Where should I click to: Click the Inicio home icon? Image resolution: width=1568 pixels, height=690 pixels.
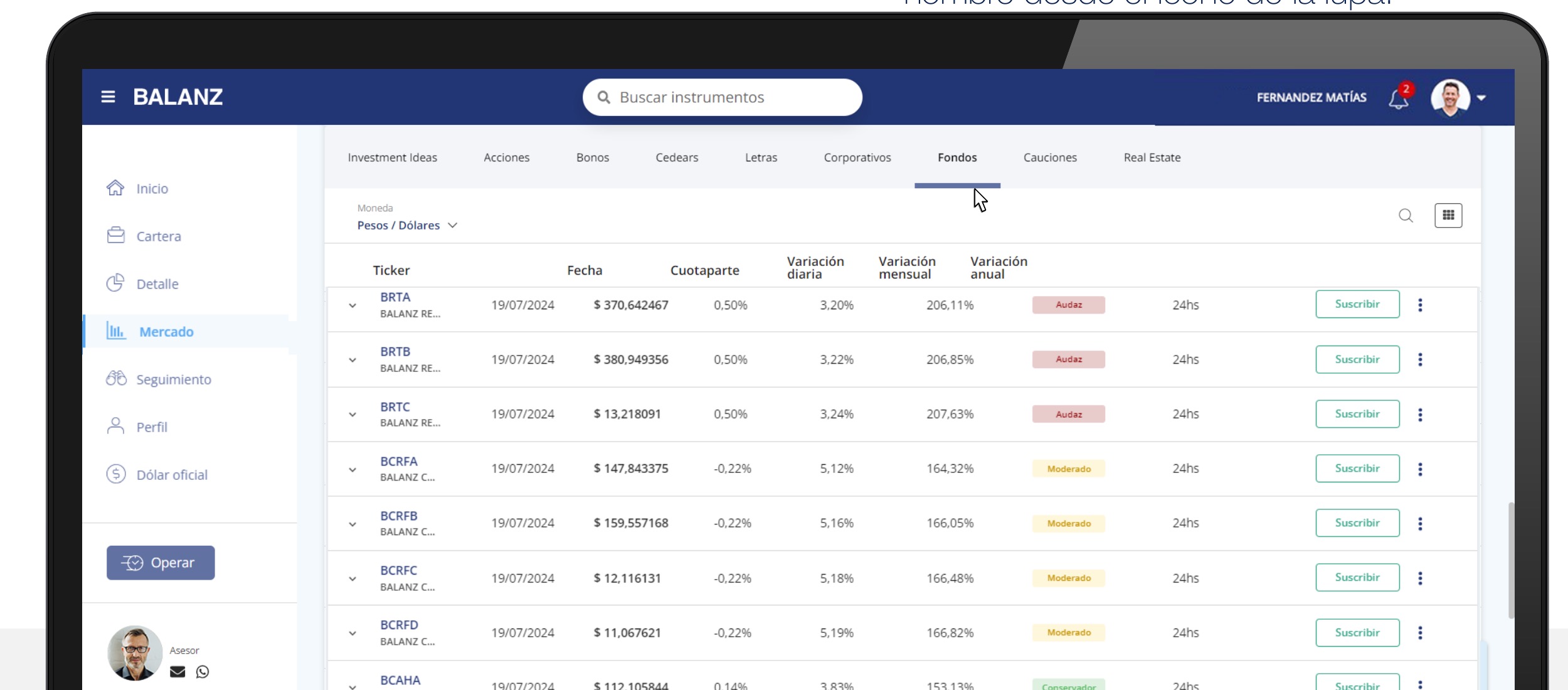point(115,188)
